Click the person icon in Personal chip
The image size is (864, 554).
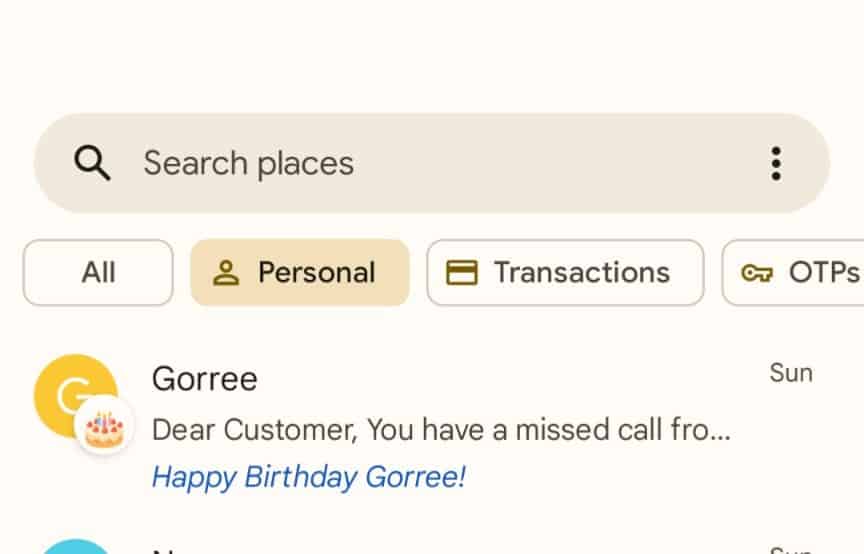tap(227, 273)
